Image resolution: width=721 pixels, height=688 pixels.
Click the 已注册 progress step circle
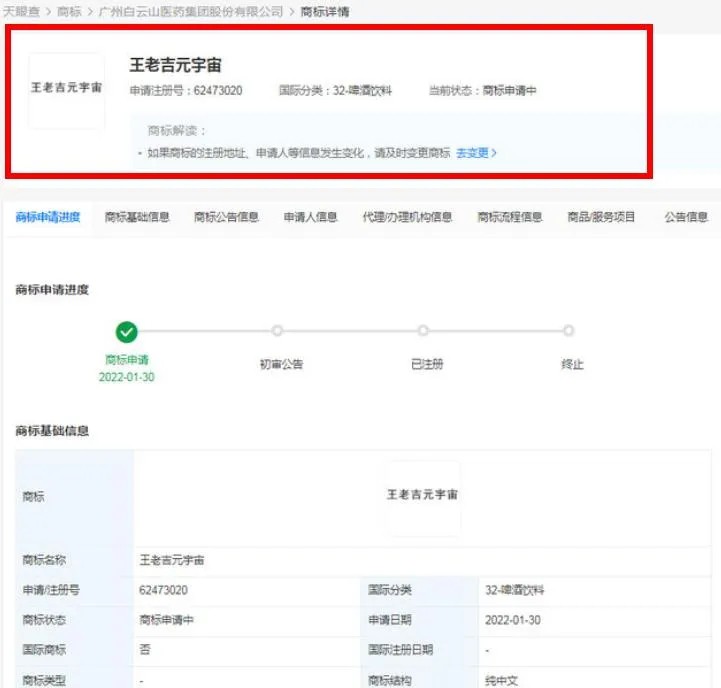coord(423,331)
